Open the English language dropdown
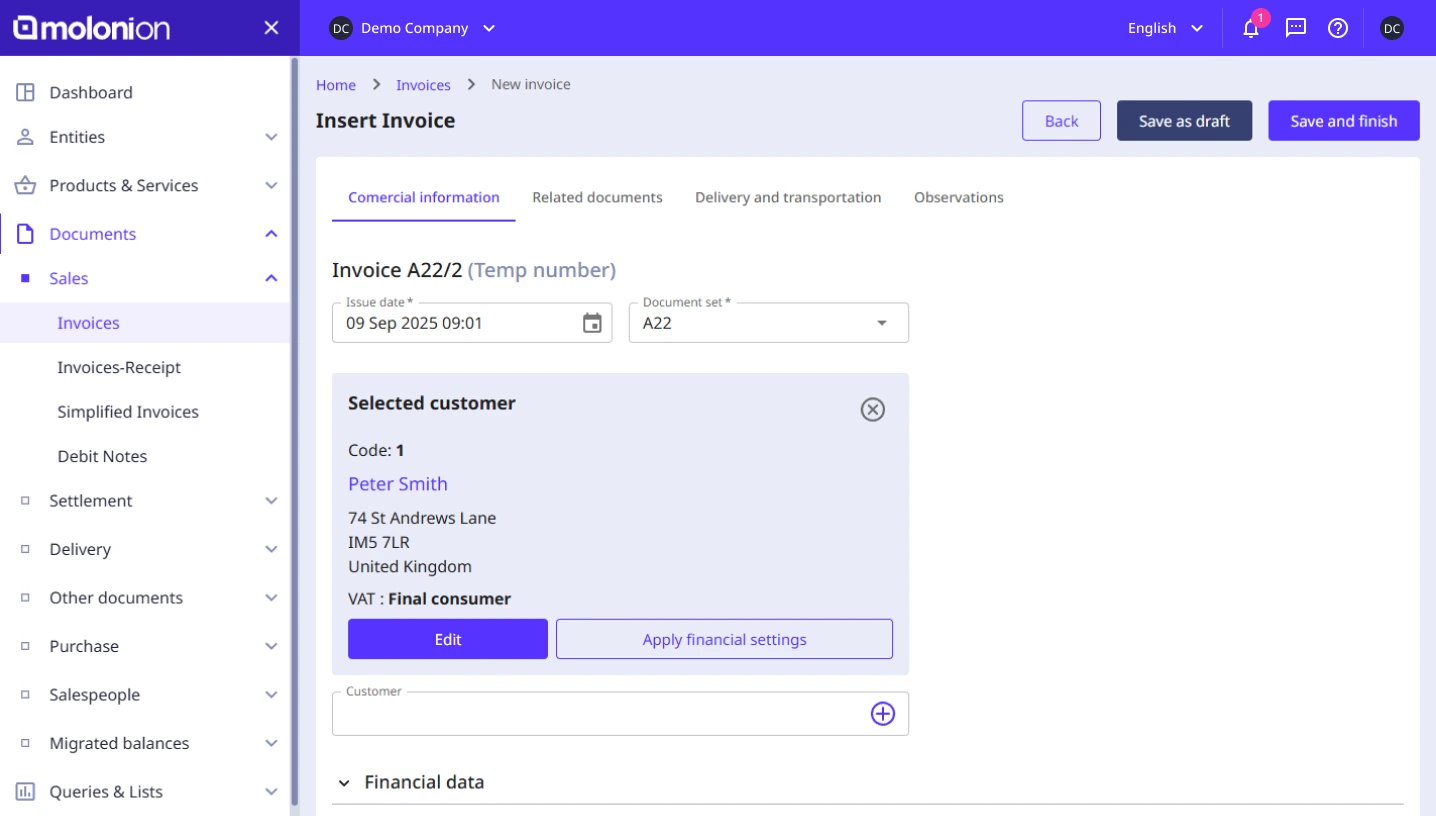This screenshot has height=816, width=1436. point(1164,29)
